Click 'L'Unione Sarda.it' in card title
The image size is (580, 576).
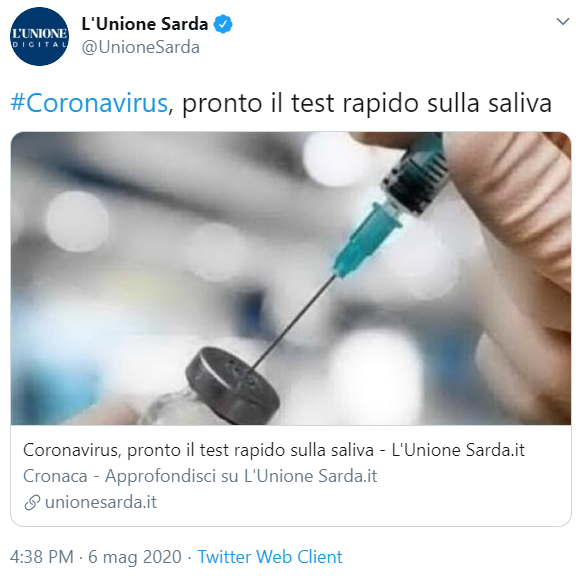click(x=458, y=450)
